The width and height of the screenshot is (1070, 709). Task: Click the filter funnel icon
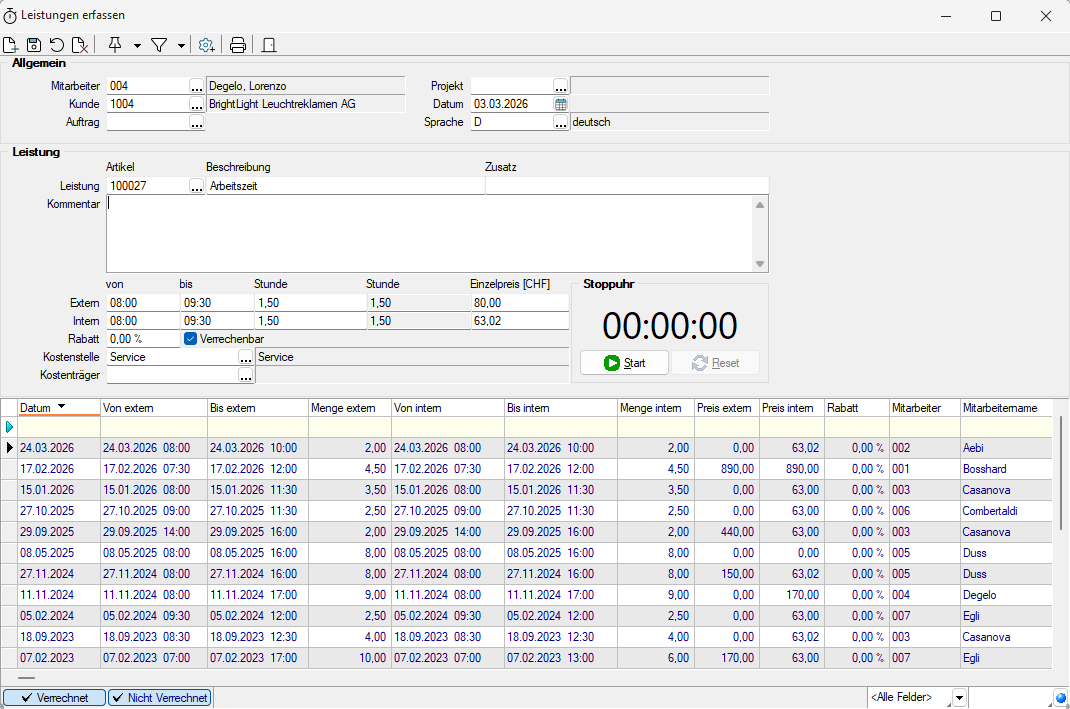pyautogui.click(x=158, y=45)
